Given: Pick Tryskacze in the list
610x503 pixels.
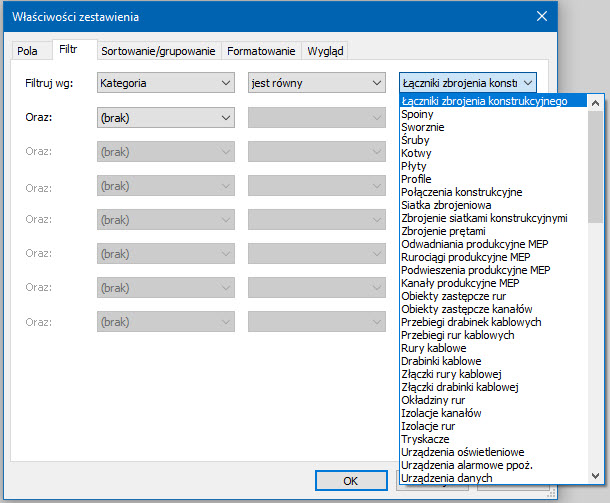Looking at the screenshot, I should (x=425, y=439).
